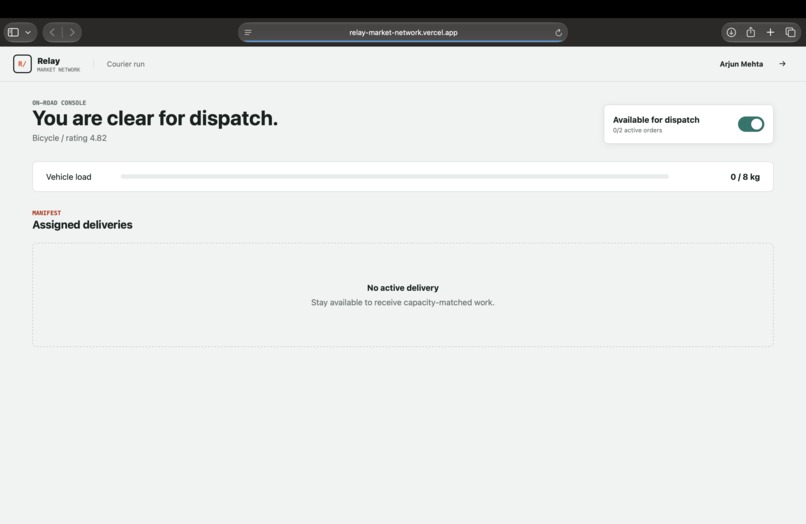Show tab overview icon
Viewport: 806px width, 524px height.
pos(791,32)
